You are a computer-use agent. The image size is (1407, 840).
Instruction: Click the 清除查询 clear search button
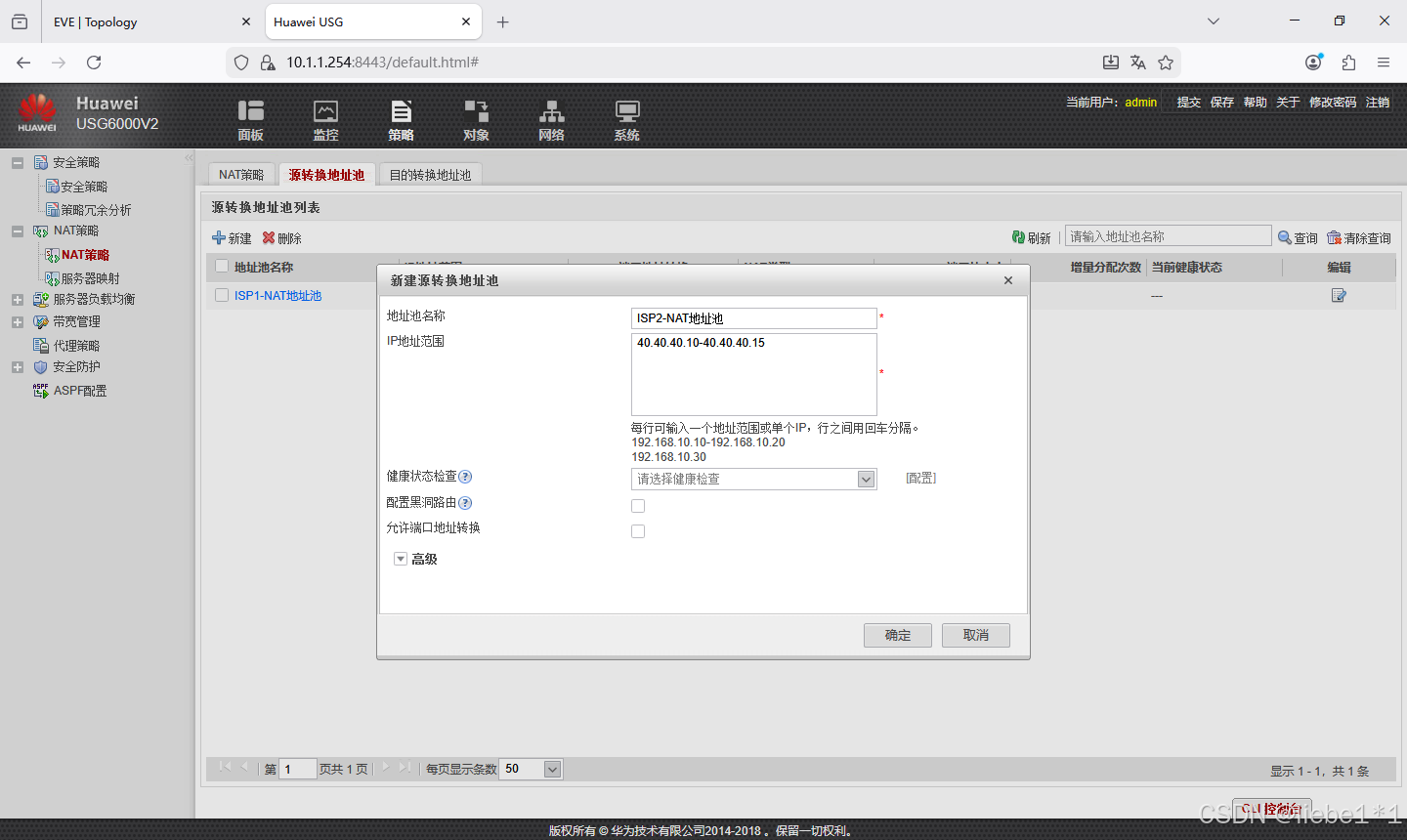click(x=1358, y=237)
